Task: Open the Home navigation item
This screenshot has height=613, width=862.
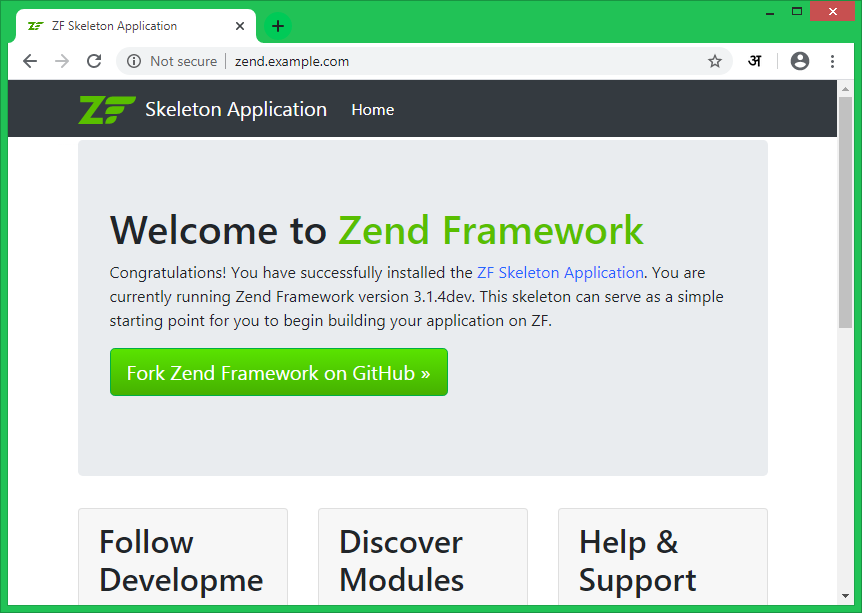Action: click(373, 109)
